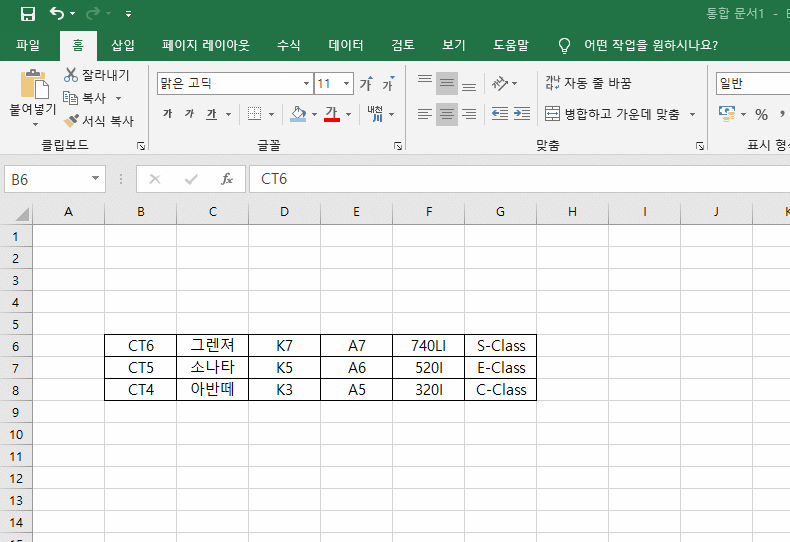Toggle italic 가 formatting

(189, 114)
